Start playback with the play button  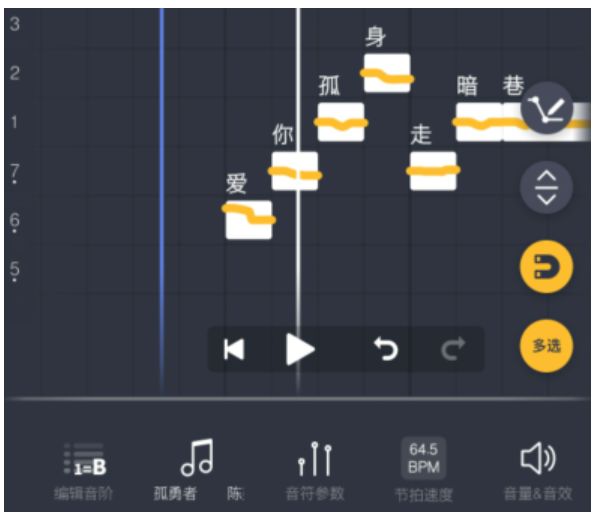pos(300,349)
